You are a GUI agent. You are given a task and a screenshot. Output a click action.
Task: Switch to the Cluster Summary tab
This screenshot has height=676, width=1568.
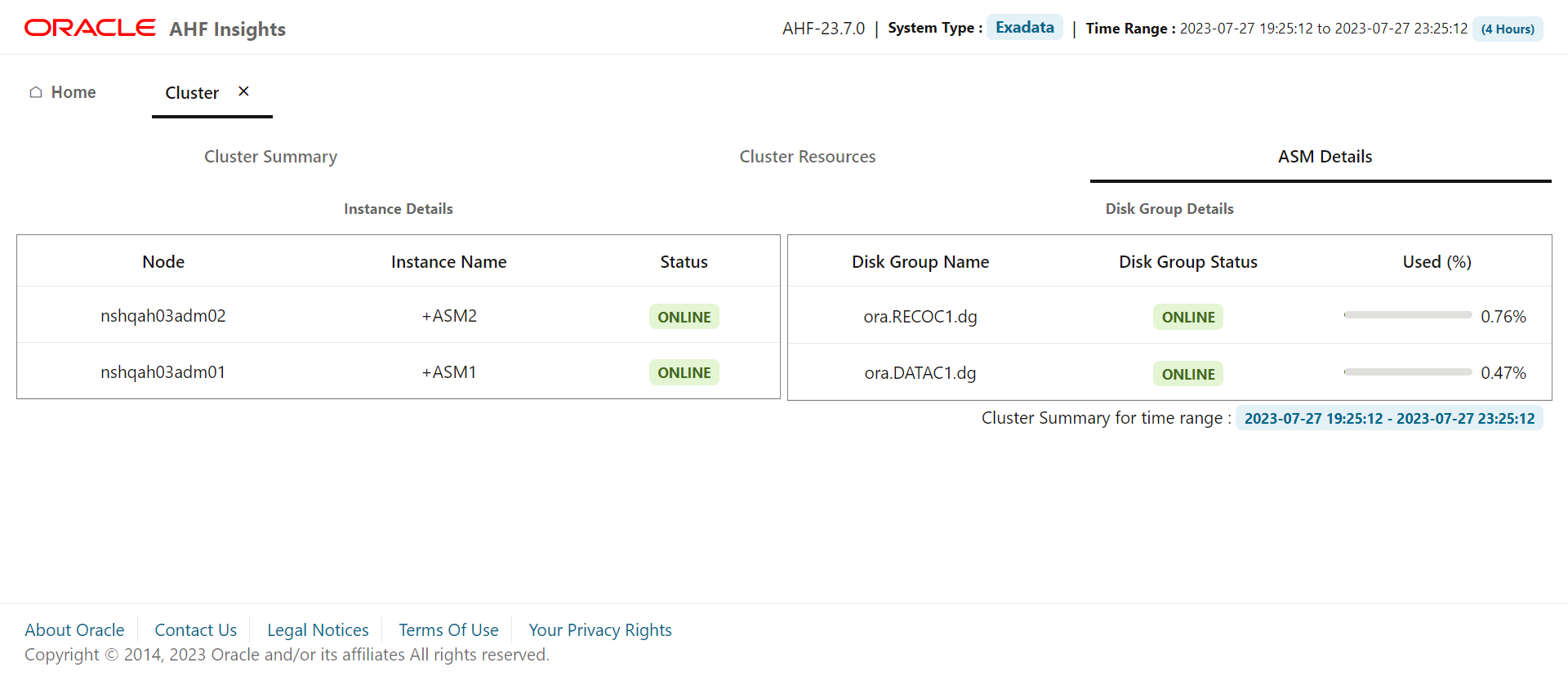[270, 157]
